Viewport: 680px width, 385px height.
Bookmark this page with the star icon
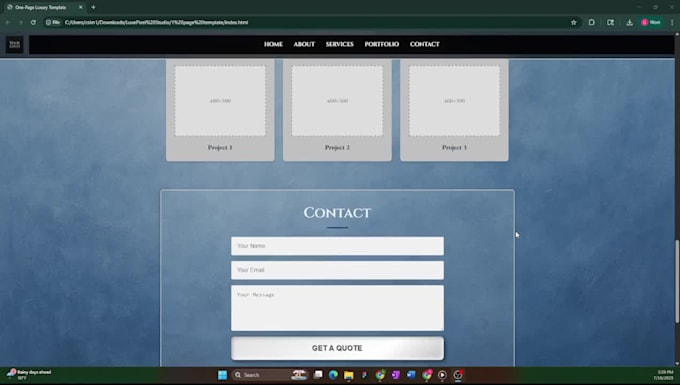pyautogui.click(x=574, y=22)
